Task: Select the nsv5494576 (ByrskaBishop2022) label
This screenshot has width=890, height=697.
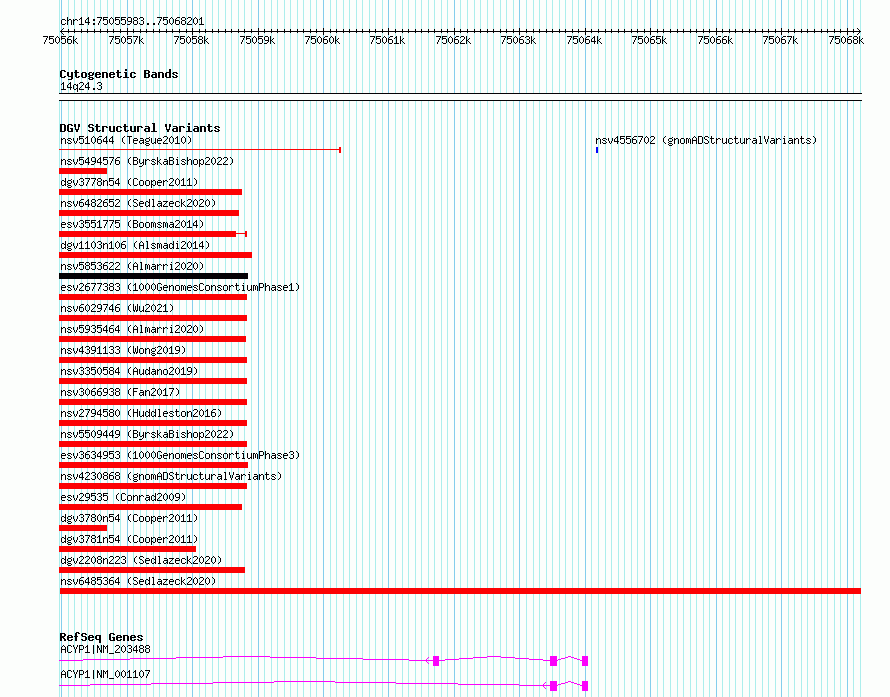Action: pos(147,161)
